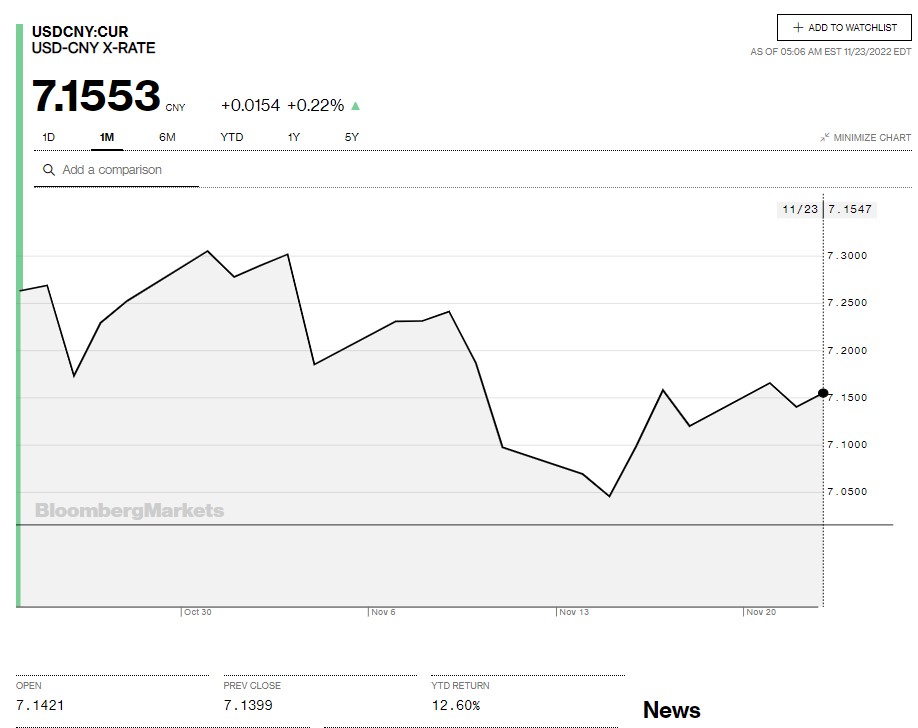Click the magnifier icon beside Add a comparison
This screenshot has width=918, height=728.
coord(48,170)
